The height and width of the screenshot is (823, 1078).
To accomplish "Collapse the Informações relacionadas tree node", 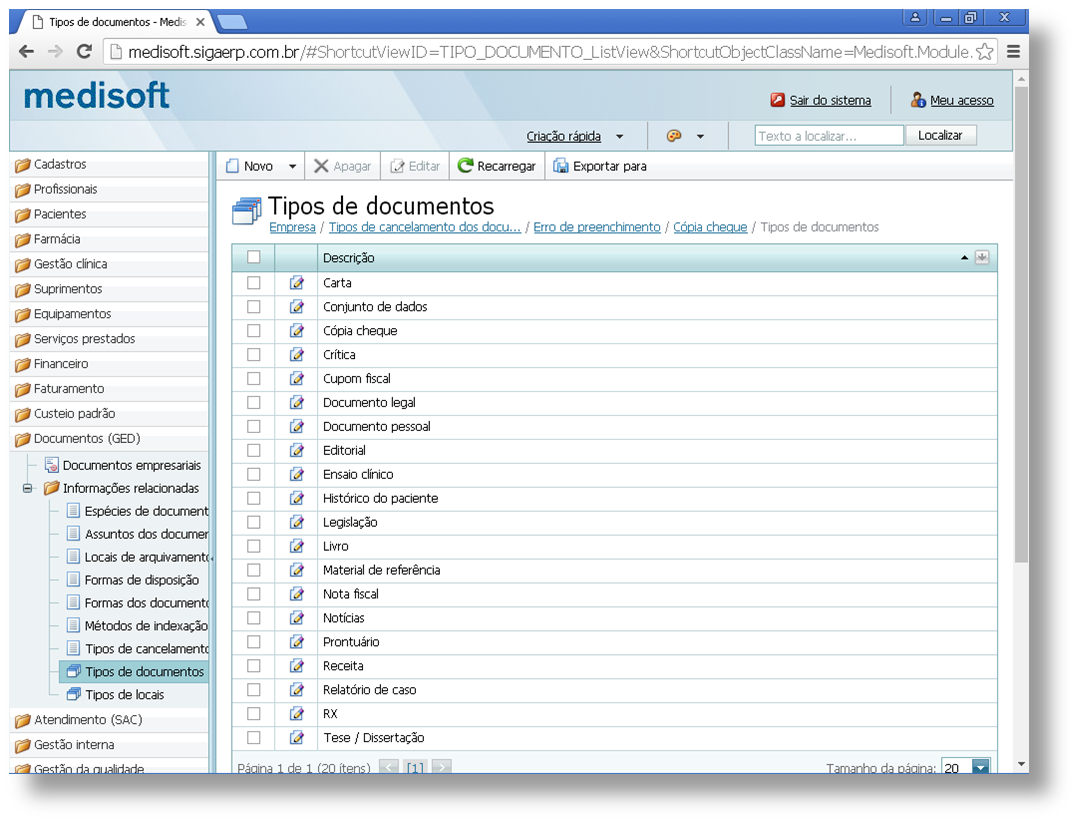I will point(28,489).
